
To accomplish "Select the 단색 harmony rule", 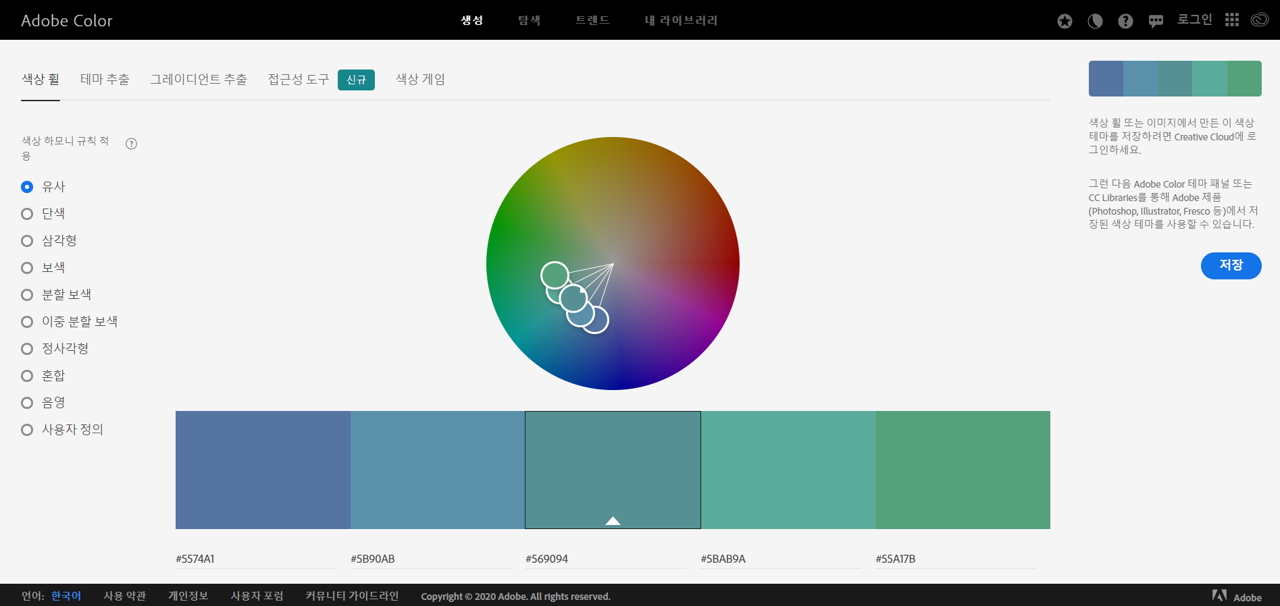I will click(x=44, y=214).
